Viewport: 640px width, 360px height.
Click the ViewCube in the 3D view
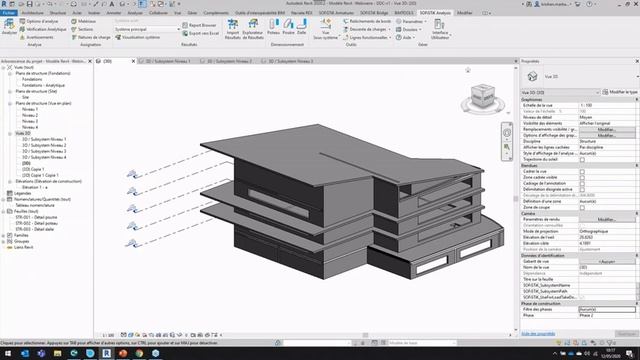tap(483, 96)
